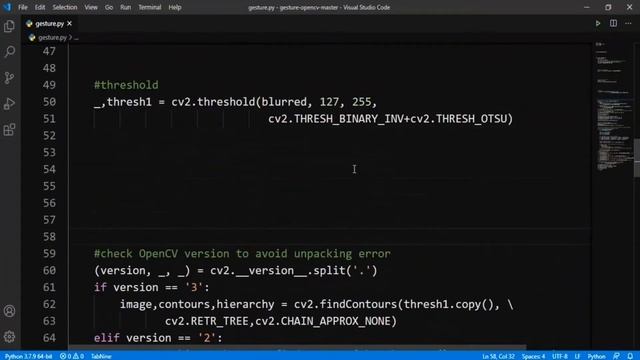Click '#check OpenCV version' comment line

point(242,254)
